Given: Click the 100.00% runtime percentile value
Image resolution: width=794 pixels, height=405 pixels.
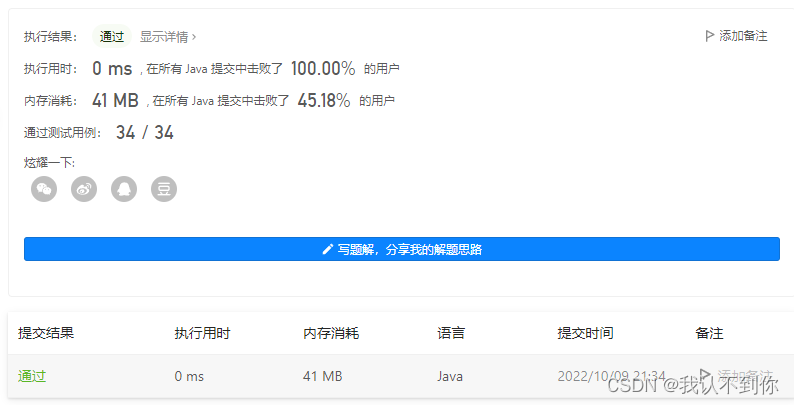Looking at the screenshot, I should coord(323,68).
